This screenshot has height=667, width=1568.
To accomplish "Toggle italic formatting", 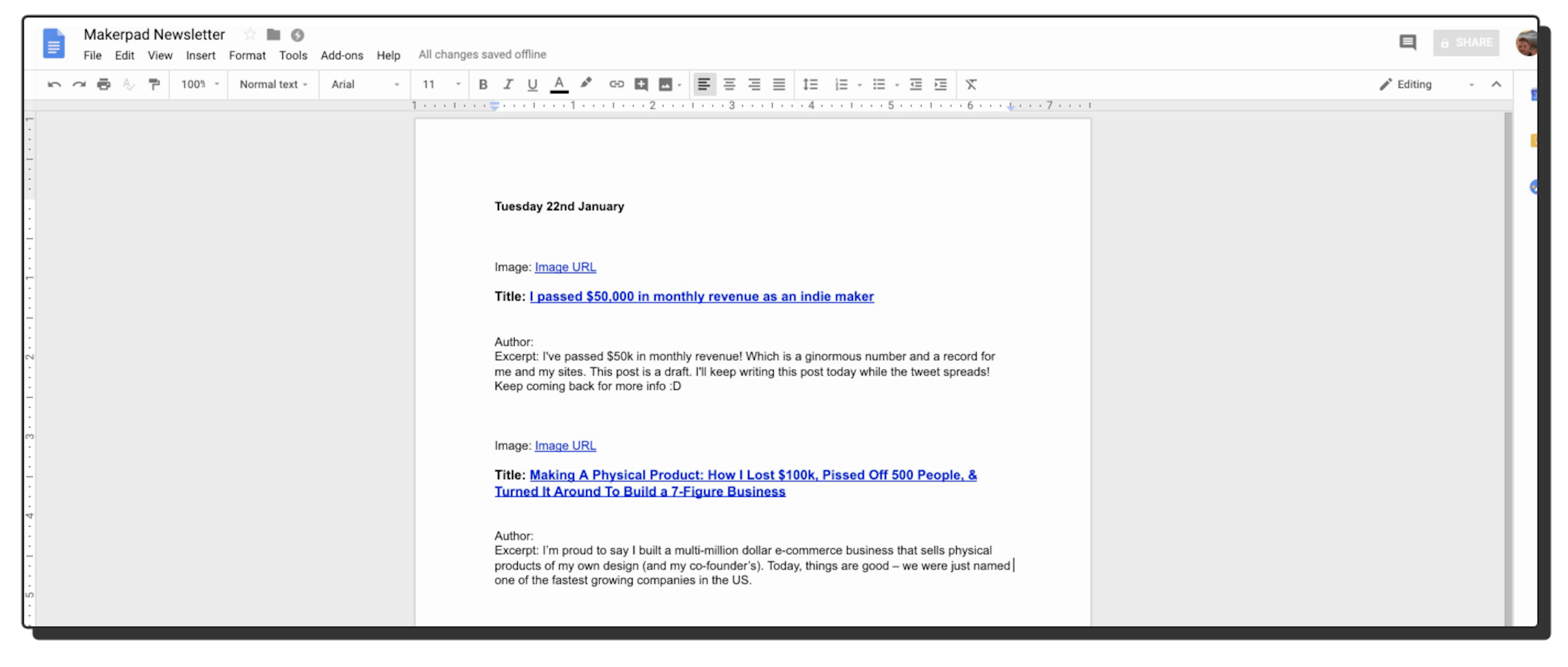I will click(x=508, y=84).
